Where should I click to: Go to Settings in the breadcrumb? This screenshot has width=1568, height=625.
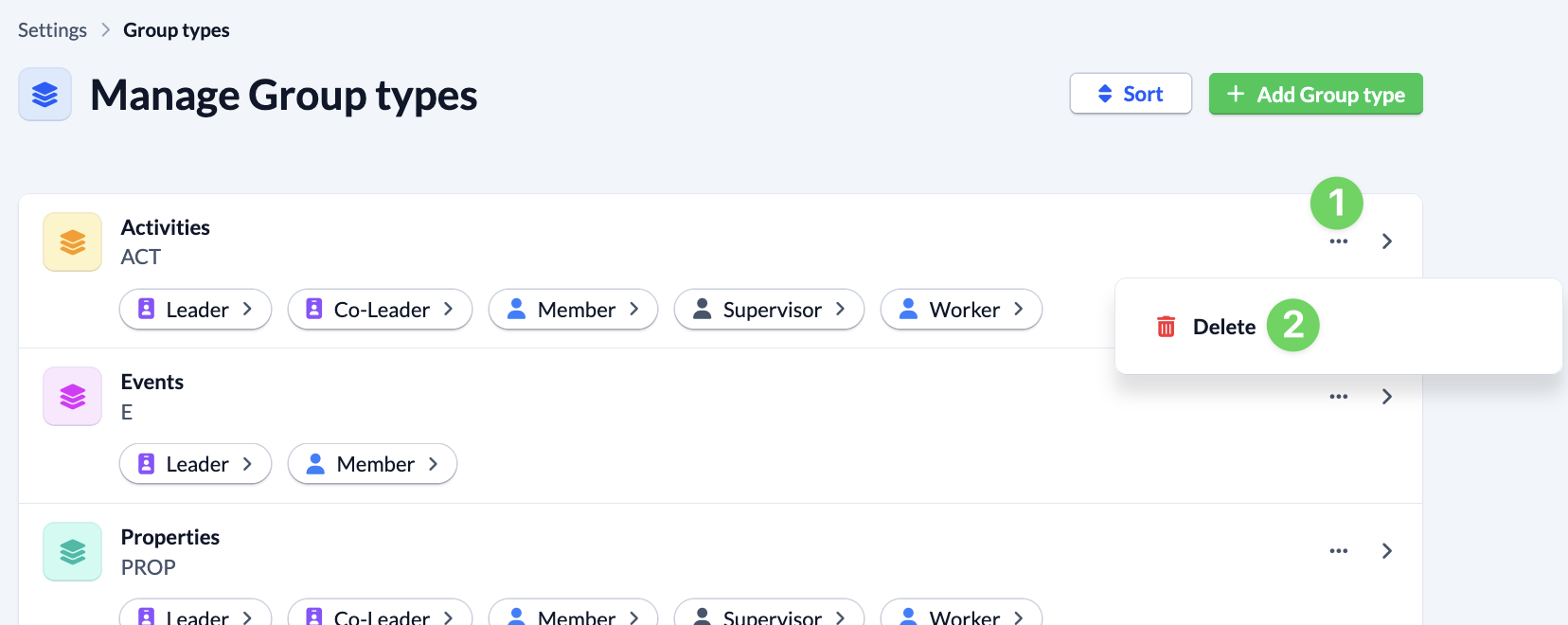coord(52,30)
